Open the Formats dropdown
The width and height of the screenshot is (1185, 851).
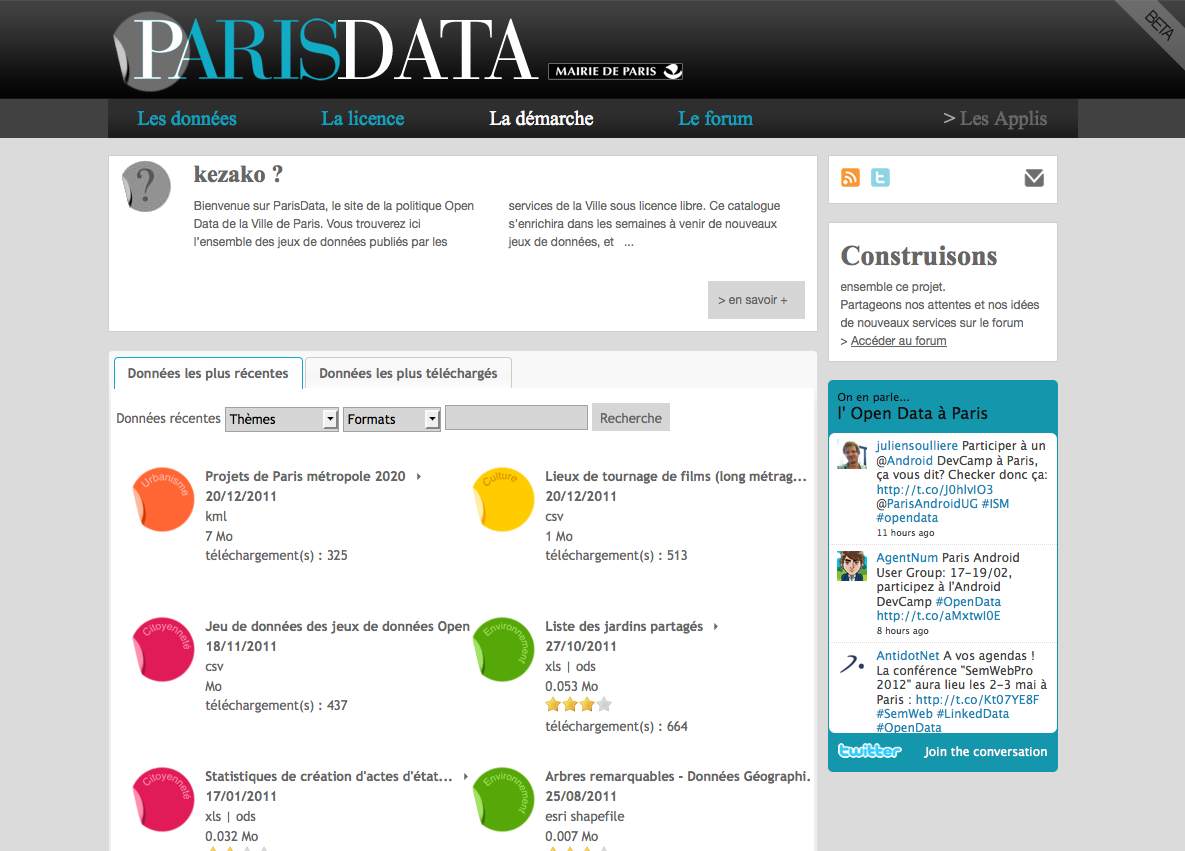pyautogui.click(x=392, y=419)
